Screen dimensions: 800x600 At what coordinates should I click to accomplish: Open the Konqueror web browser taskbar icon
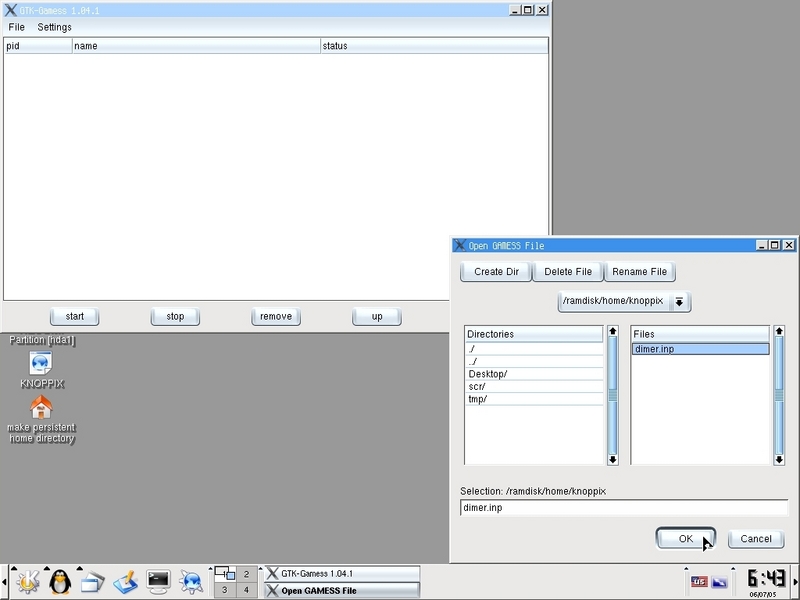click(190, 580)
